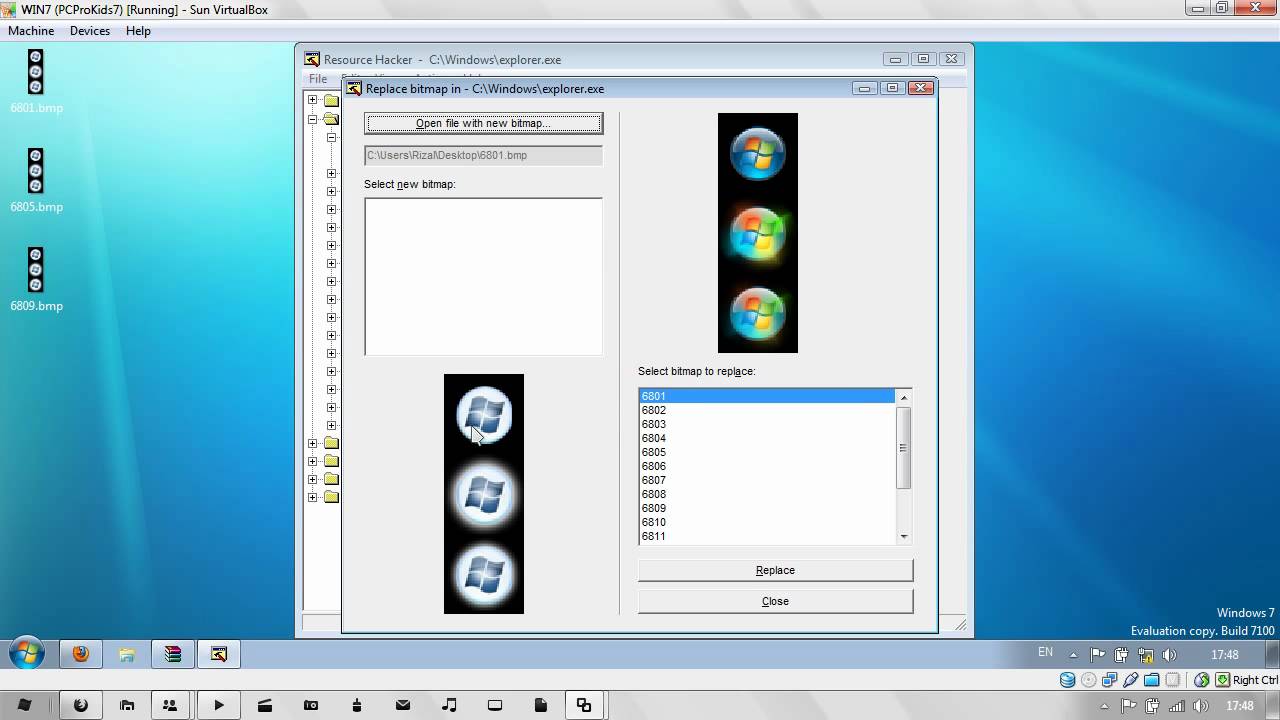Expand the bottom folder tree node

[313, 497]
